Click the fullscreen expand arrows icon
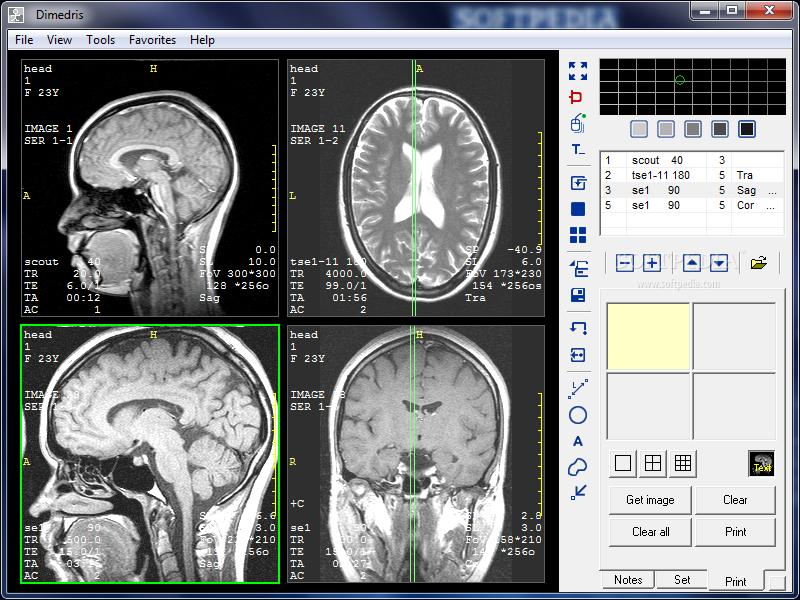The width and height of the screenshot is (800, 600). [x=578, y=71]
